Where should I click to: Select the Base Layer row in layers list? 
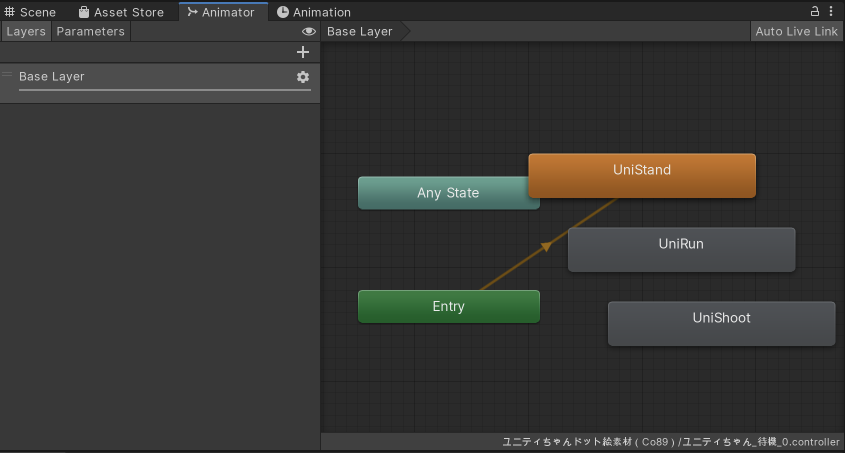pyautogui.click(x=160, y=83)
